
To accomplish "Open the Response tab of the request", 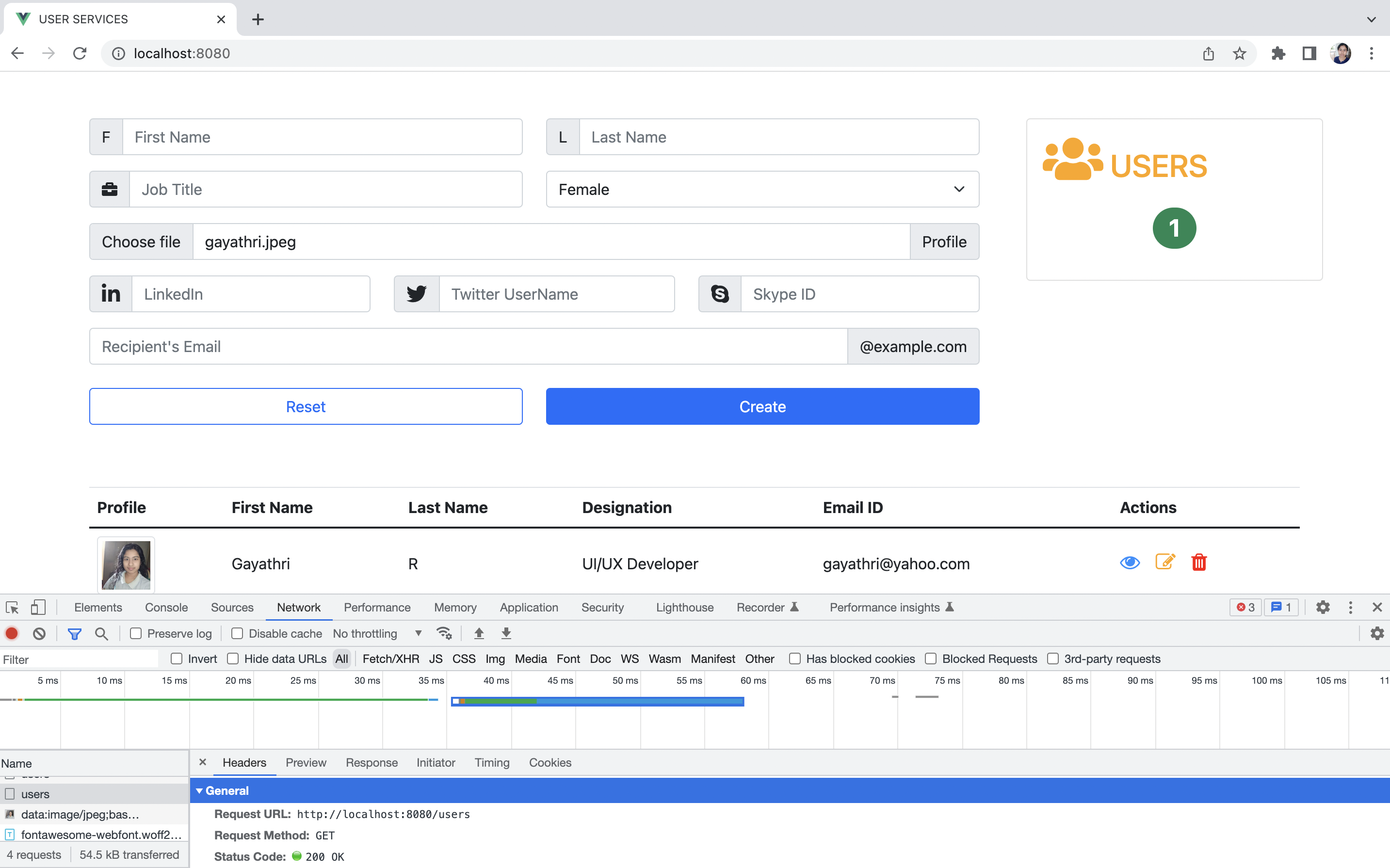I will [x=372, y=762].
